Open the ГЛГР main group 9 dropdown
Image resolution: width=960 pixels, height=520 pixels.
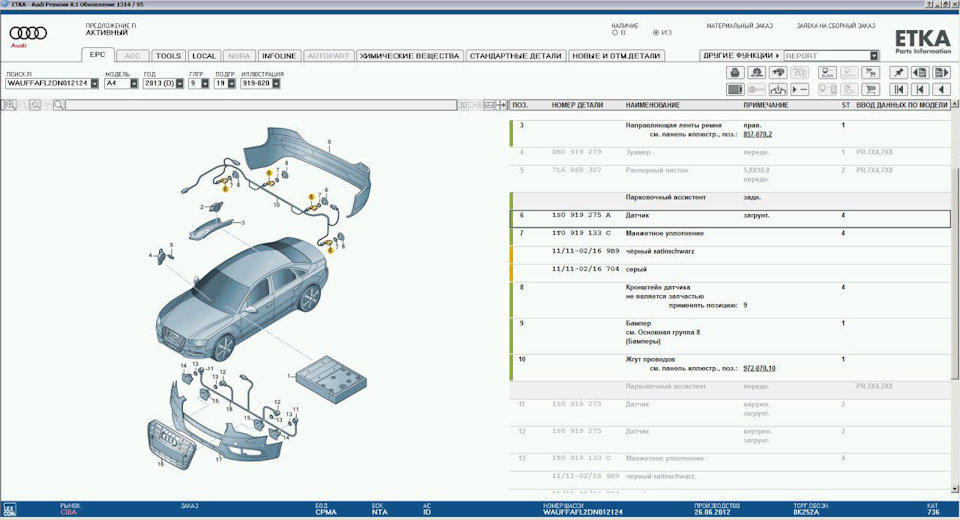coord(206,83)
